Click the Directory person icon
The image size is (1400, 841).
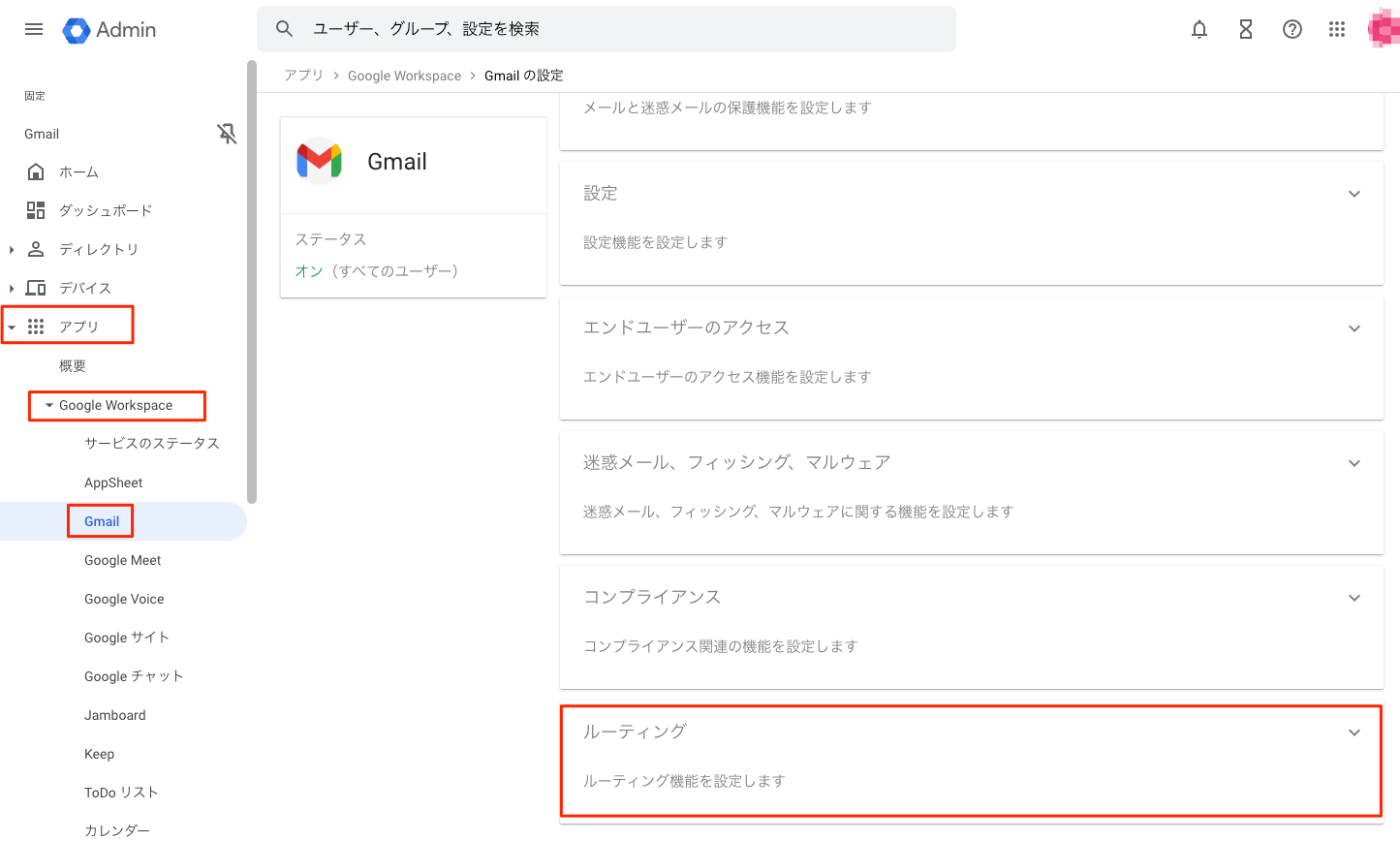(36, 249)
